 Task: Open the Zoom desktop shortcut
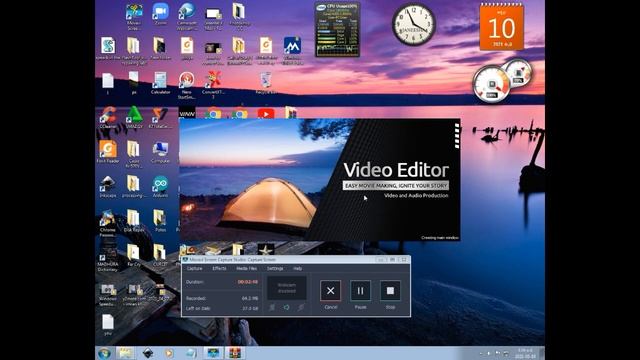160,14
